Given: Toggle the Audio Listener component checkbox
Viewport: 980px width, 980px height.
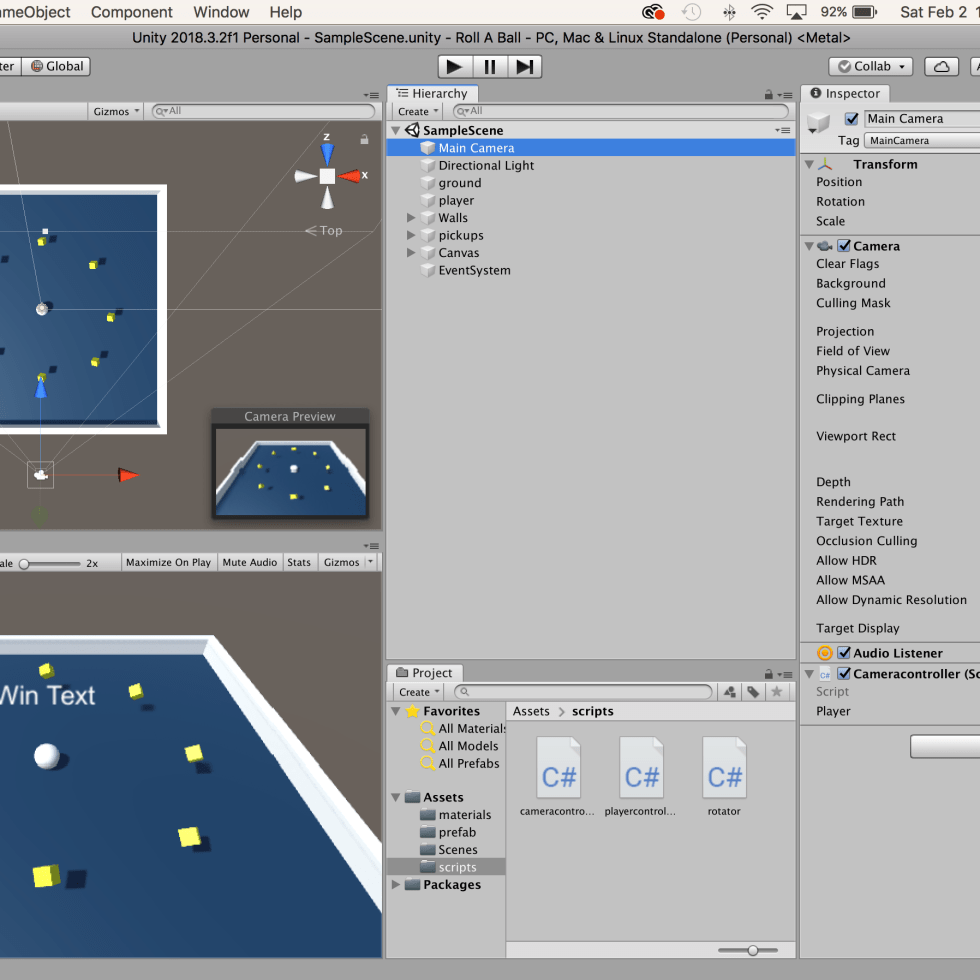Looking at the screenshot, I should pyautogui.click(x=844, y=653).
